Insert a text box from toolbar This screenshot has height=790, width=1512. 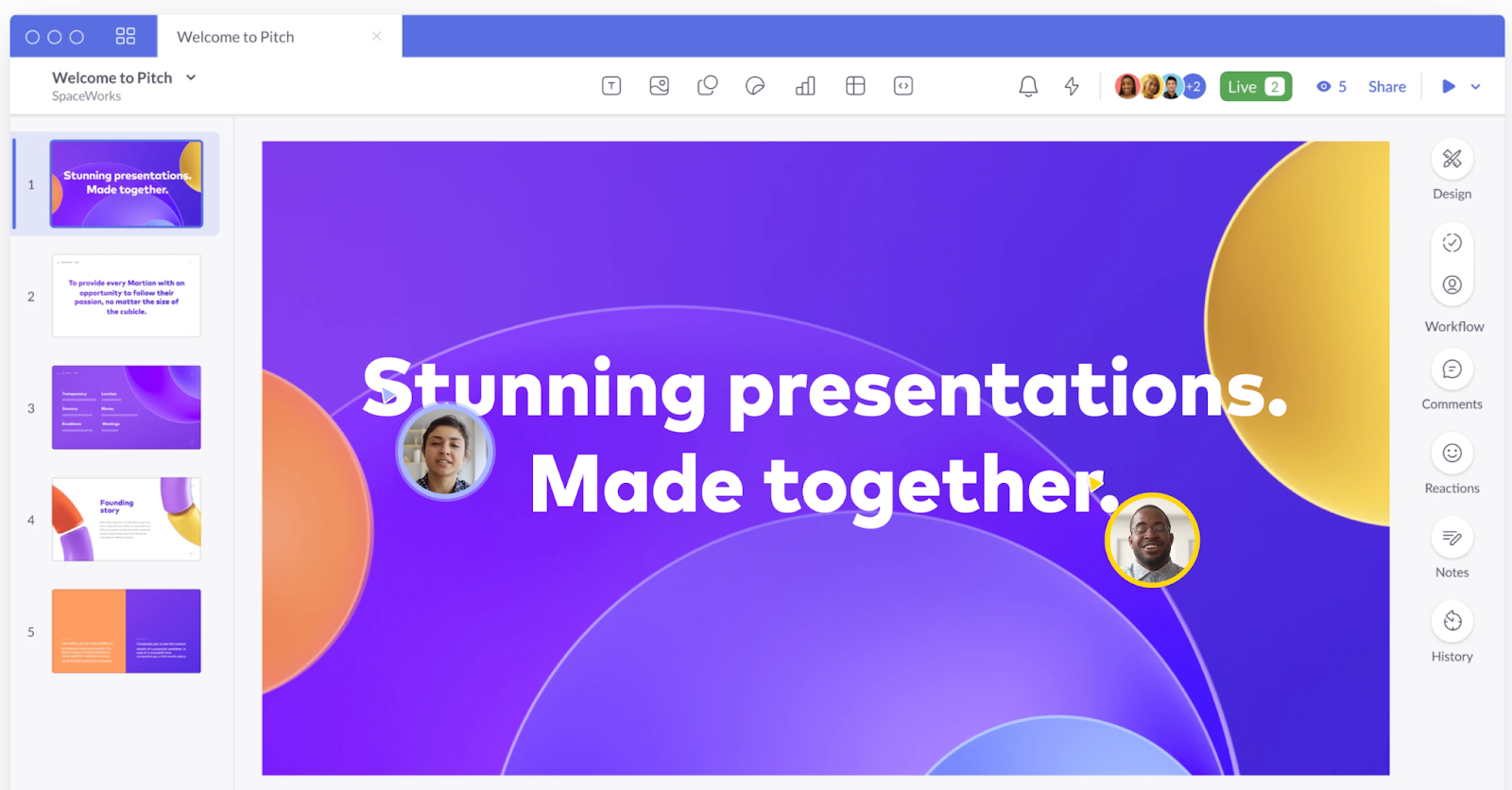(611, 86)
